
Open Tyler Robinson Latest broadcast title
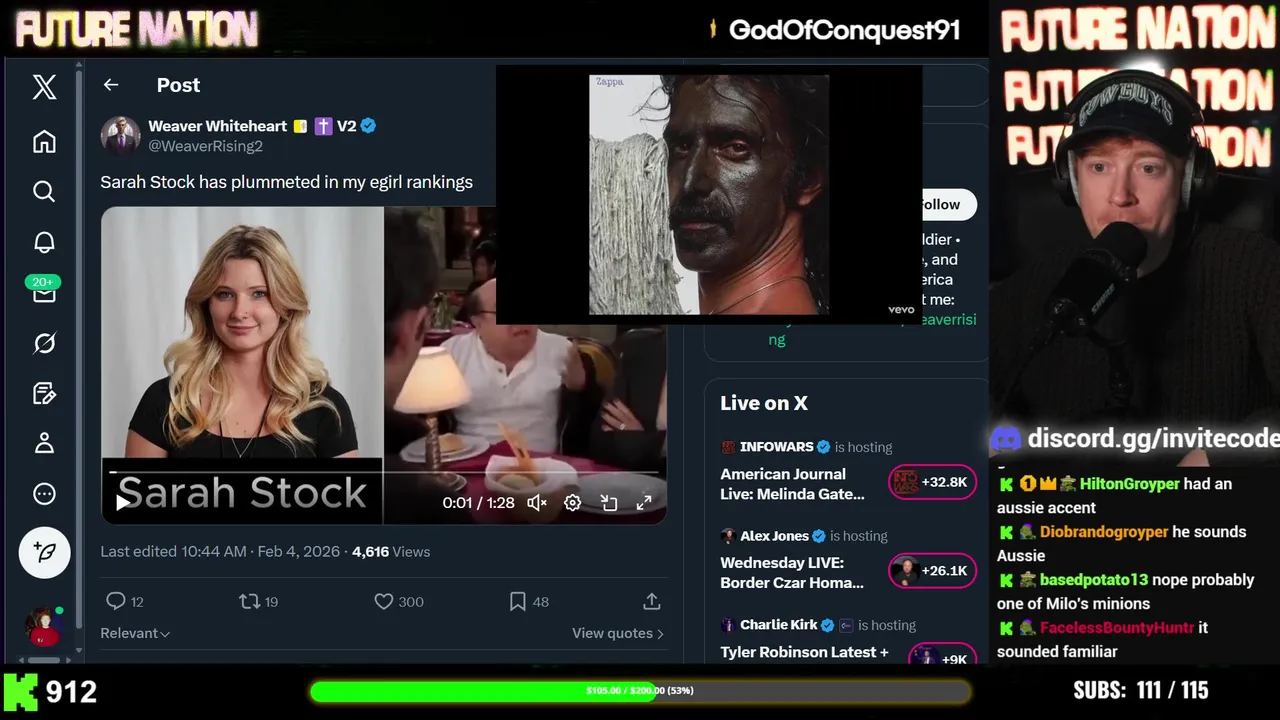(x=804, y=652)
